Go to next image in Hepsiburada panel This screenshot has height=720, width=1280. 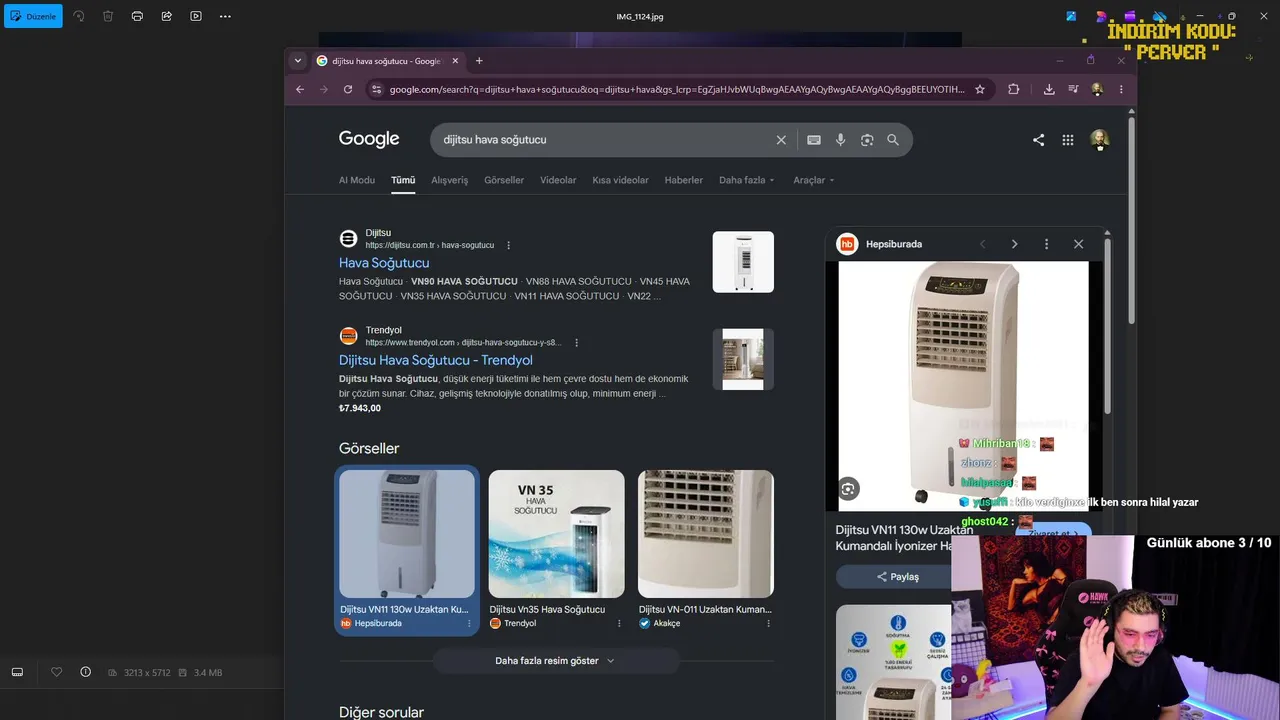coord(1014,244)
